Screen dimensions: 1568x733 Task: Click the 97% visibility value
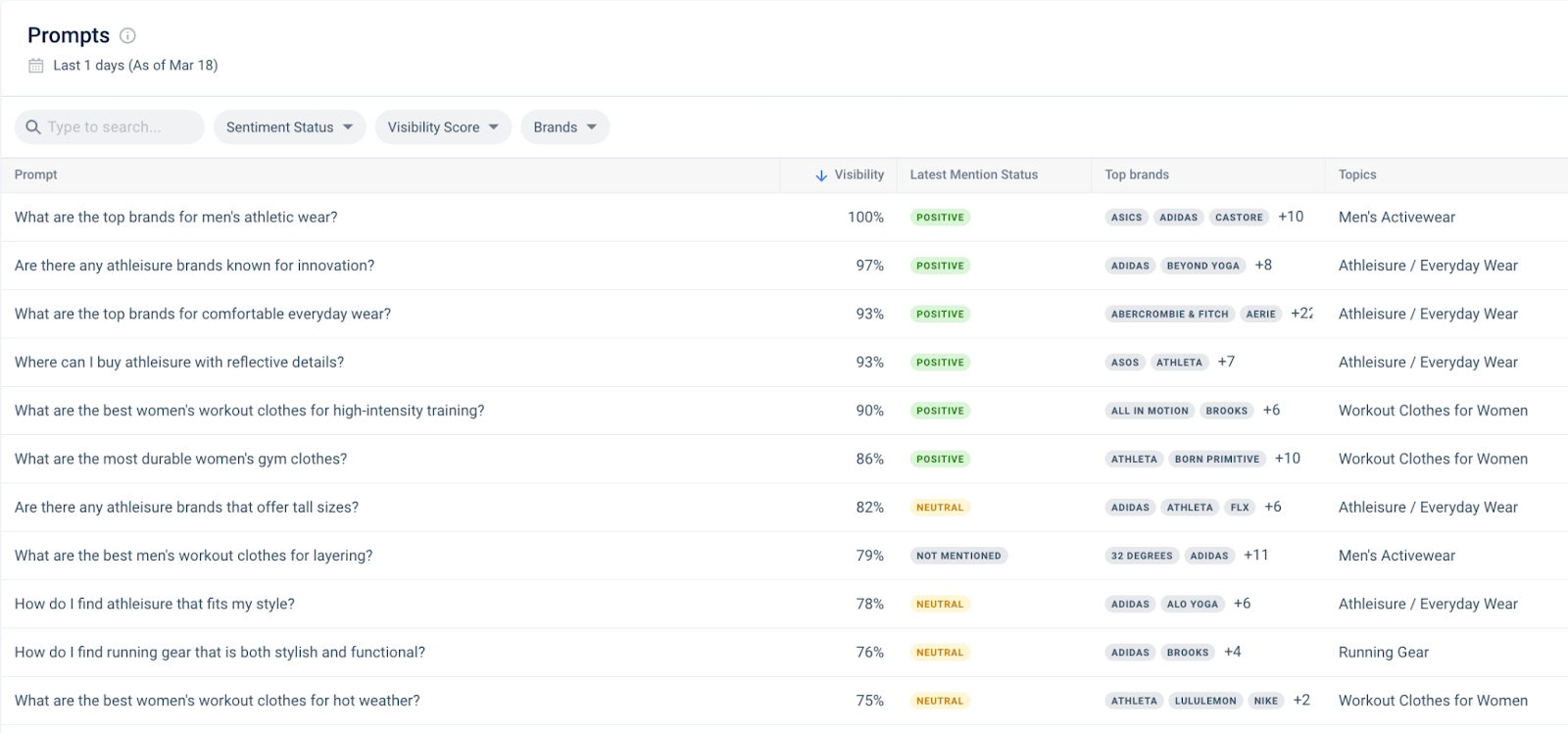[869, 266]
